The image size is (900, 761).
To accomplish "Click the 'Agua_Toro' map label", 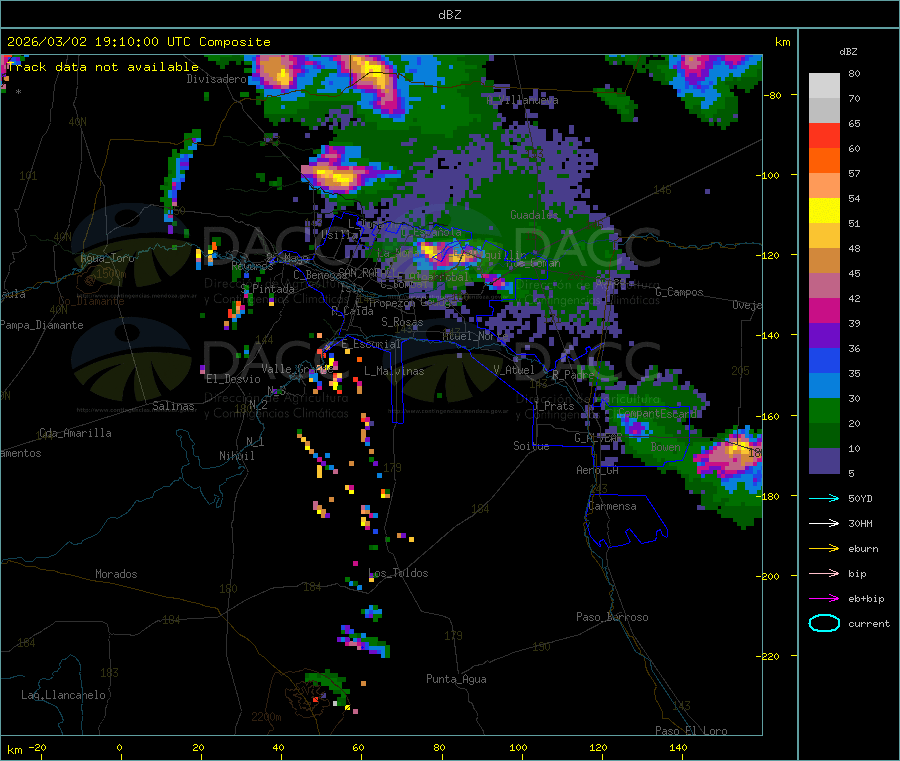I will (107, 258).
